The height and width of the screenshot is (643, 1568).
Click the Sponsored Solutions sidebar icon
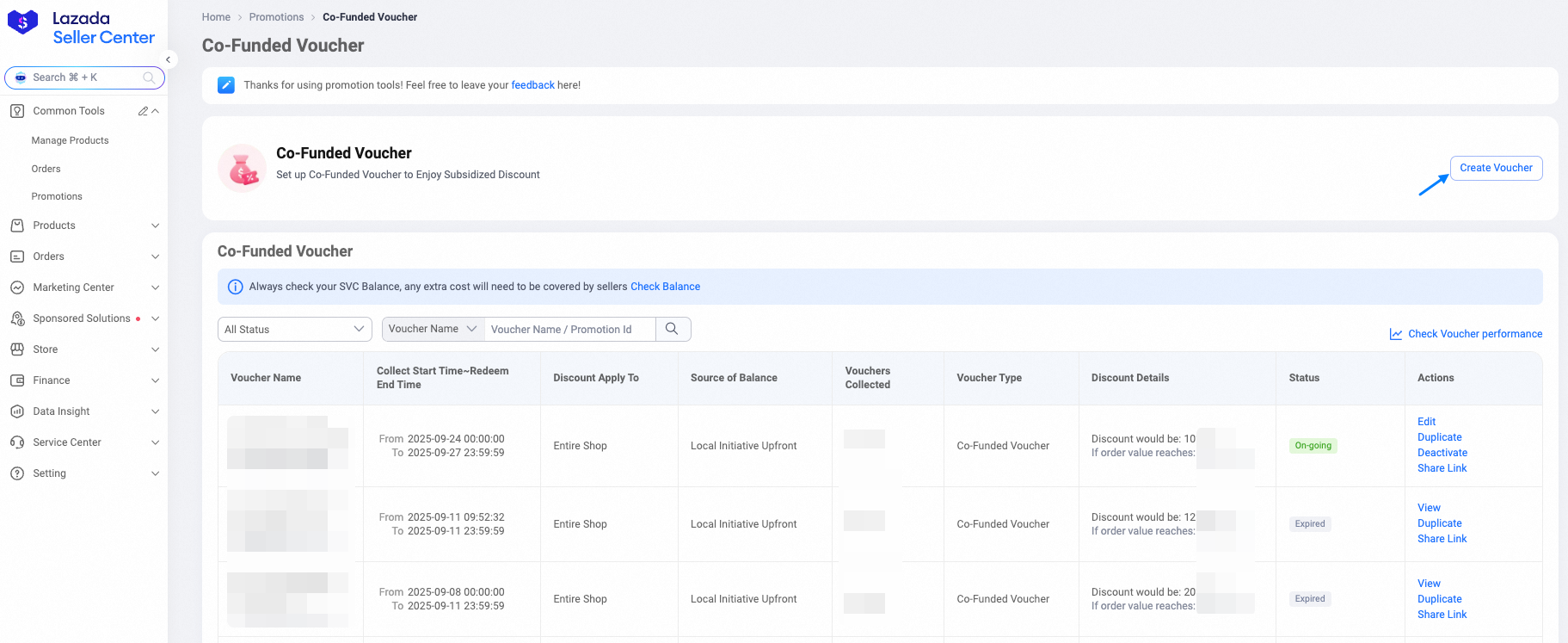pyautogui.click(x=17, y=318)
